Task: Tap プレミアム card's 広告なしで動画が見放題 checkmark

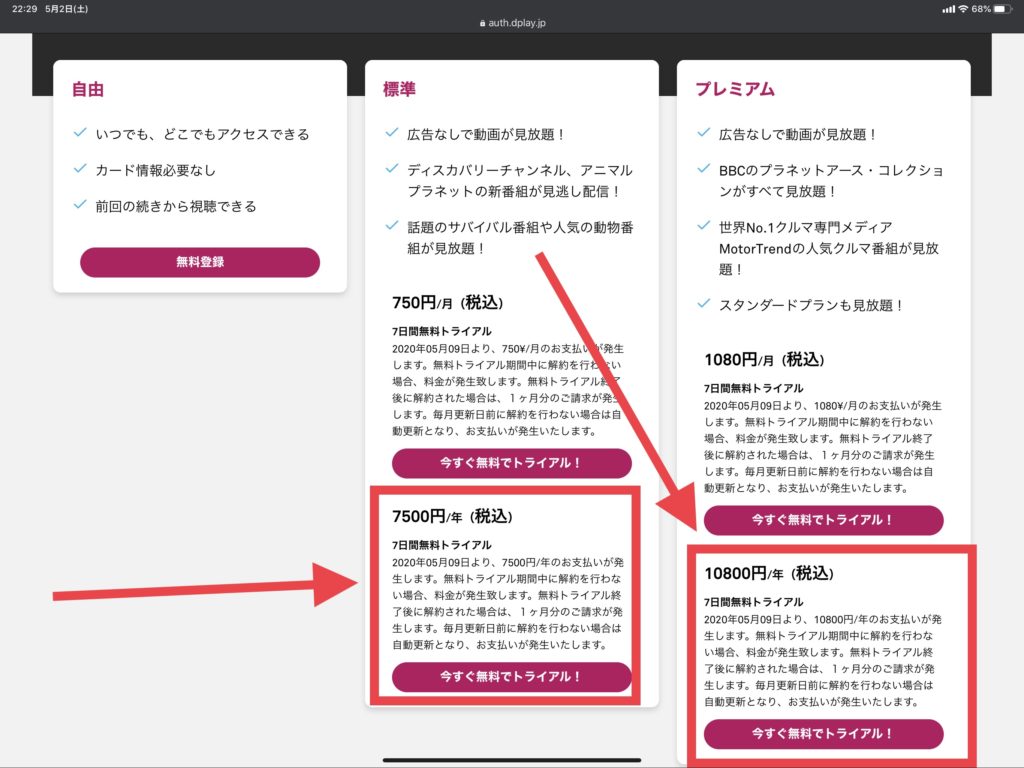Action: 703,133
